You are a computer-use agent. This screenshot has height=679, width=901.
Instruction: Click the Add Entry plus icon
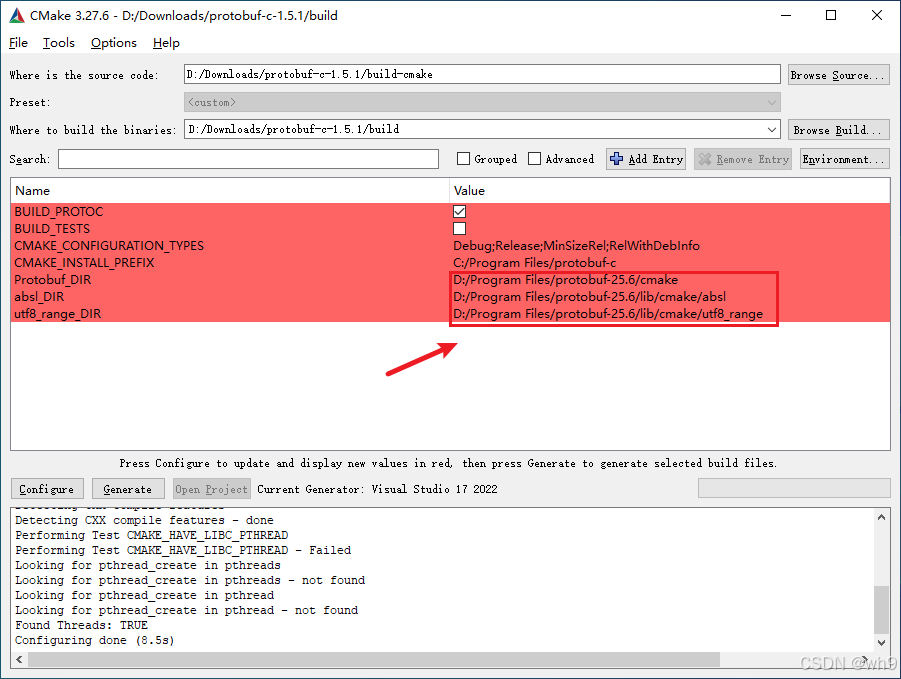coord(617,158)
